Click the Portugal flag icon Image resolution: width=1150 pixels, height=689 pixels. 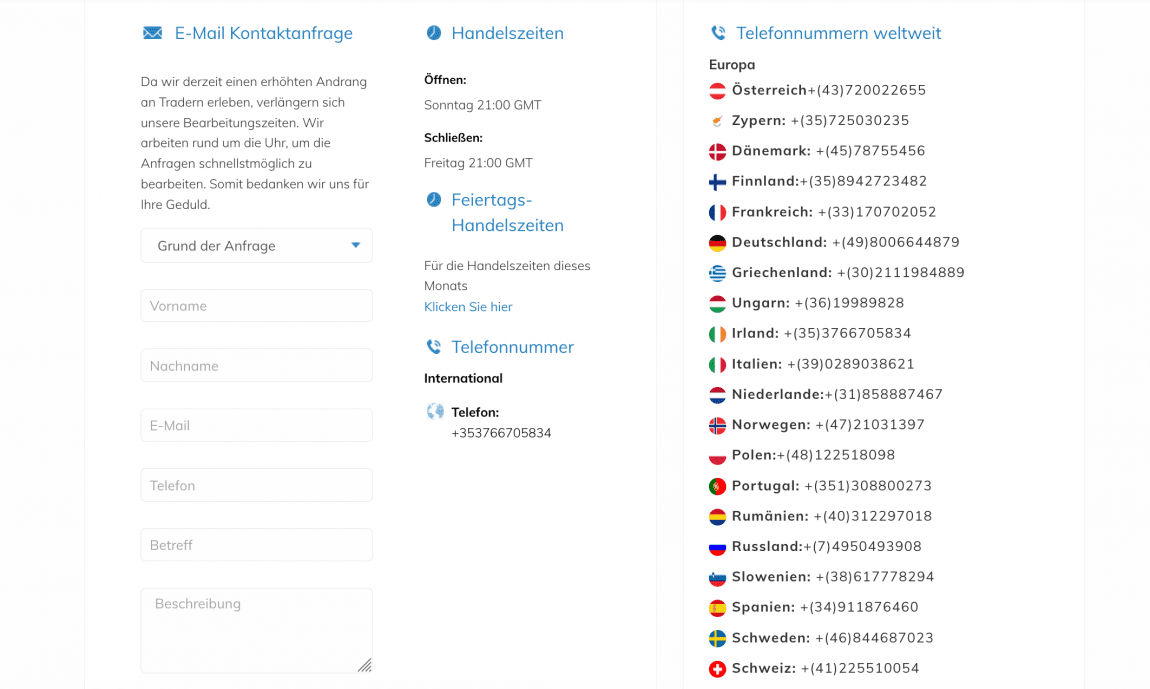click(x=717, y=486)
